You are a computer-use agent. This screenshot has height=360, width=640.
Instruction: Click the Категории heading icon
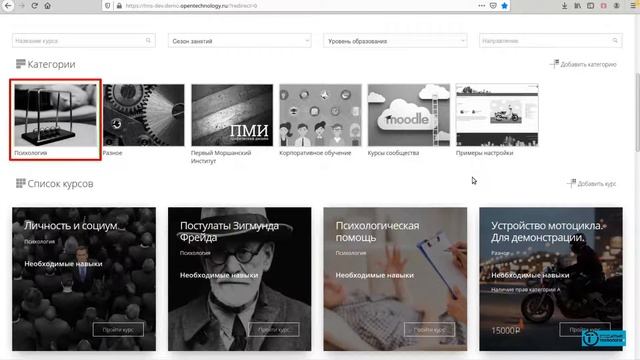[20, 64]
